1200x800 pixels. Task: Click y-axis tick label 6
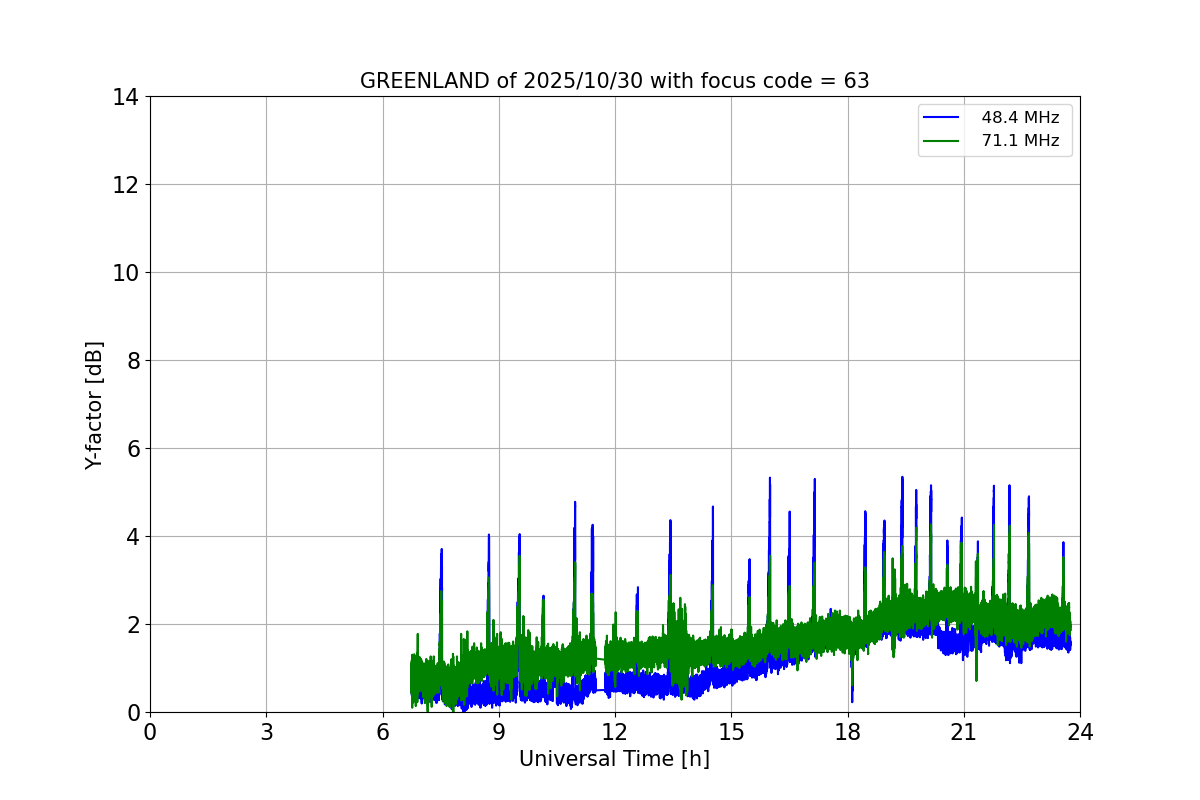coord(132,449)
